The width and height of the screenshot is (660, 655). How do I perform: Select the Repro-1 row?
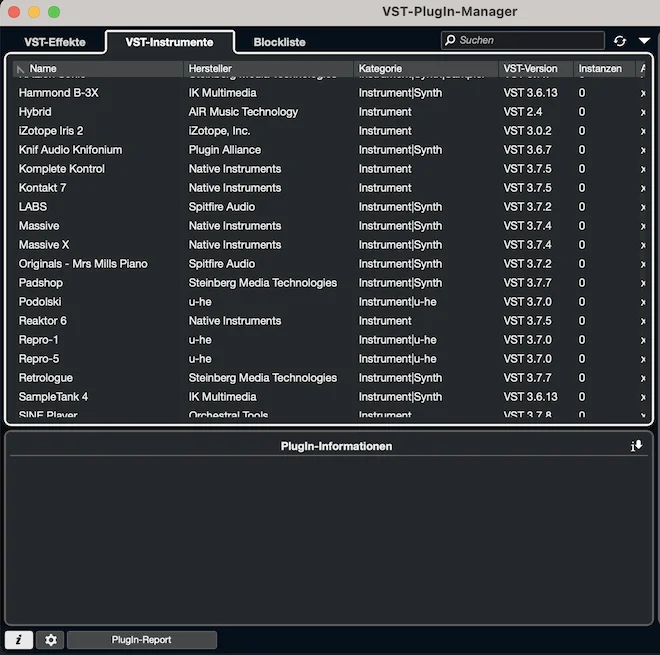point(329,340)
